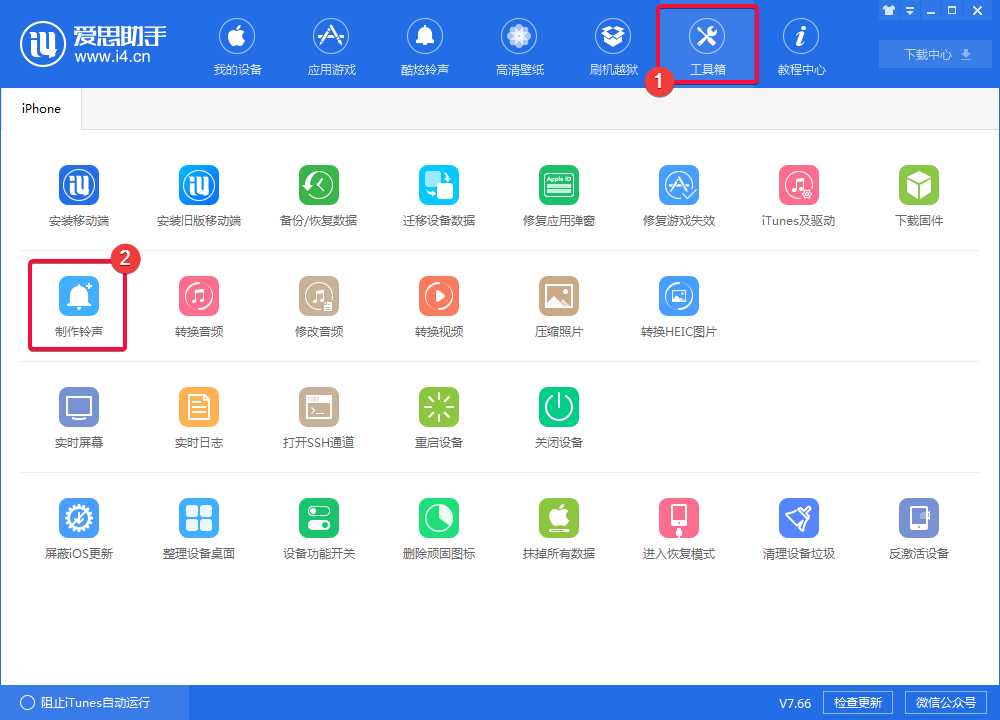Open the 设备功能开关 switch settings
The height and width of the screenshot is (720, 1000).
pyautogui.click(x=318, y=518)
